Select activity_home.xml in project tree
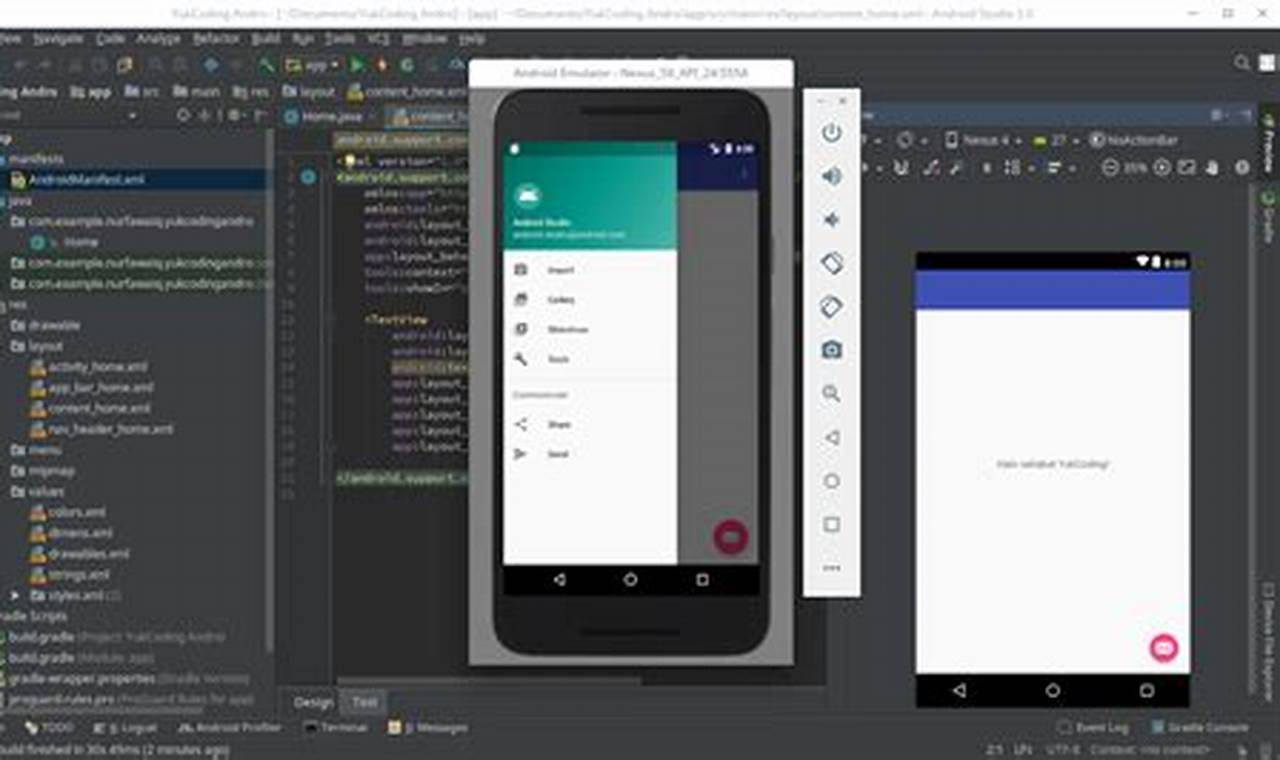 point(97,366)
